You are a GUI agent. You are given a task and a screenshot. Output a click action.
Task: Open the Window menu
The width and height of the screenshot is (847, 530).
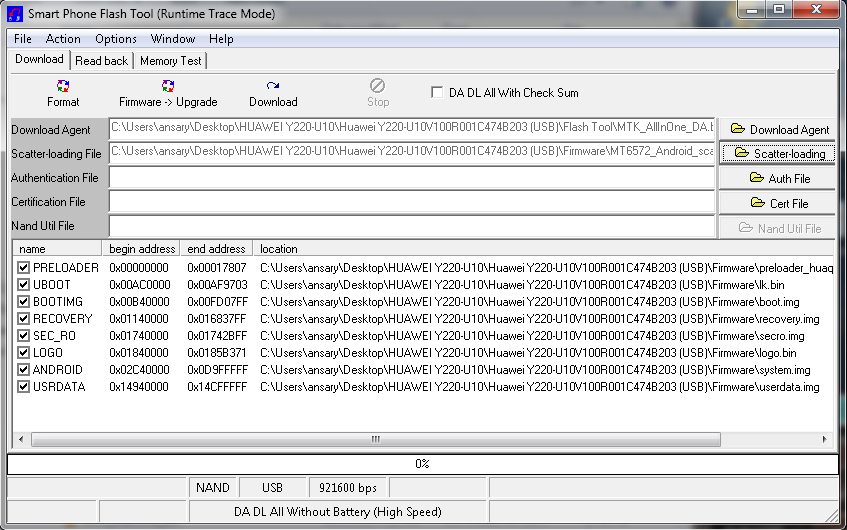[173, 39]
